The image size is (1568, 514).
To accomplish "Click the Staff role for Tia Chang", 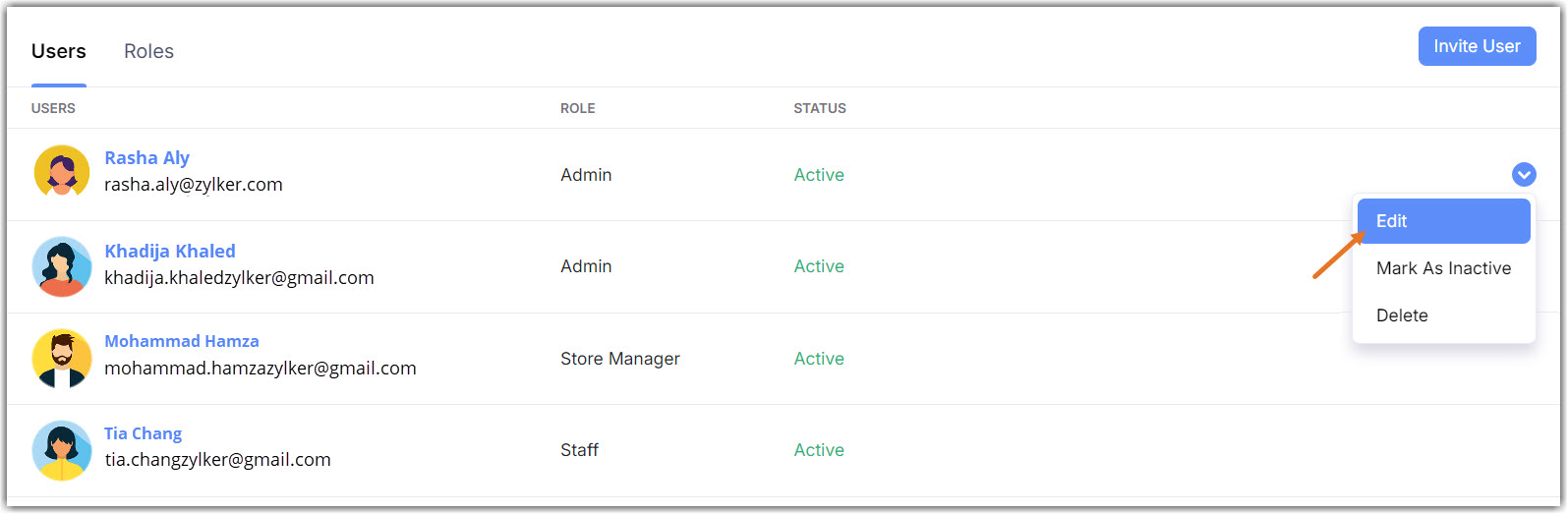I will pyautogui.click(x=579, y=450).
